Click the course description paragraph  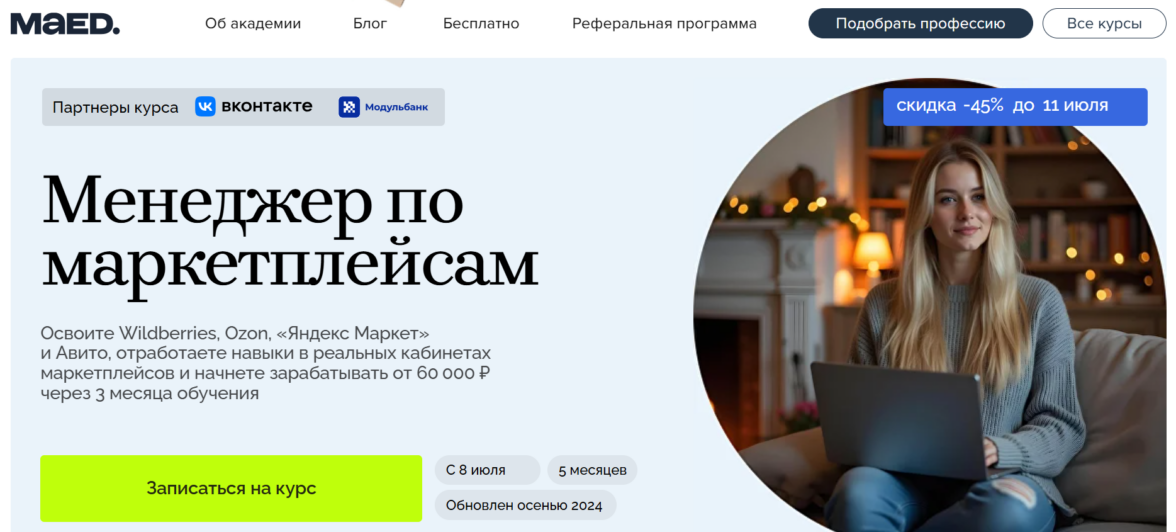[x=266, y=363]
